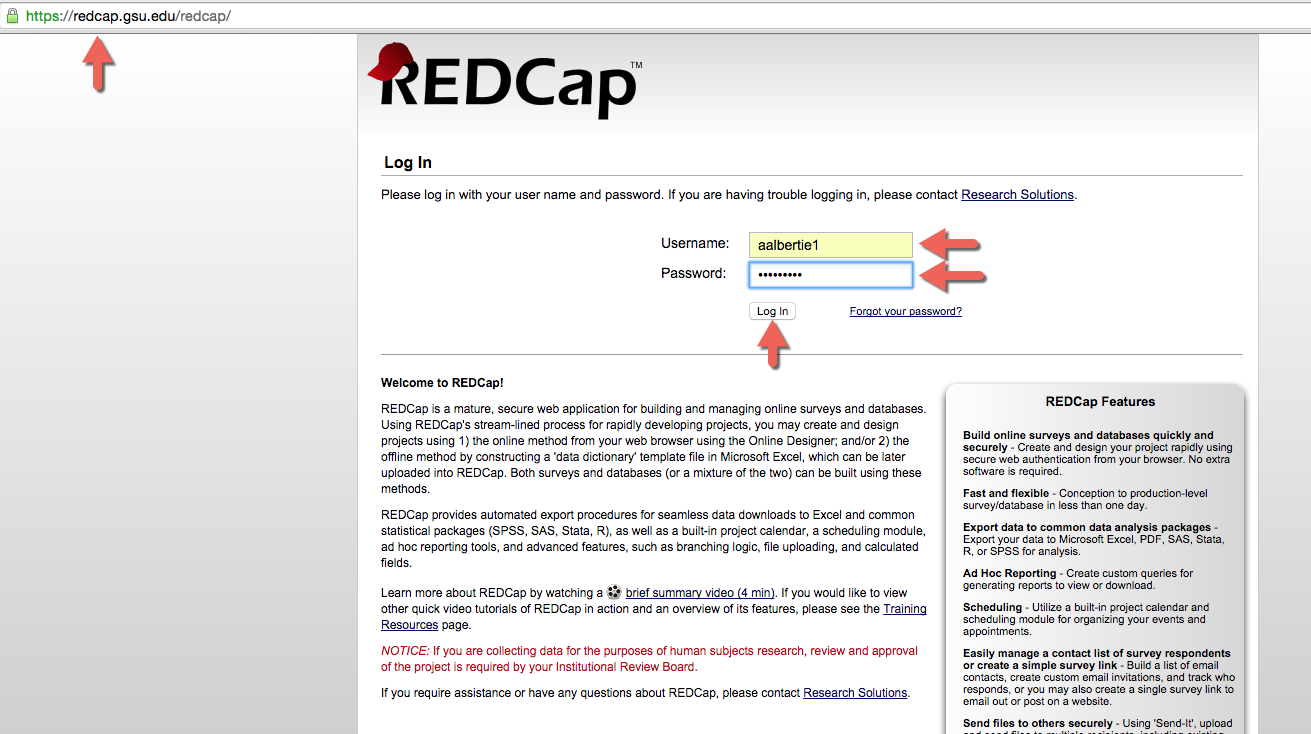Image resolution: width=1311 pixels, height=734 pixels.
Task: Open the Training Resources link
Action: click(904, 608)
